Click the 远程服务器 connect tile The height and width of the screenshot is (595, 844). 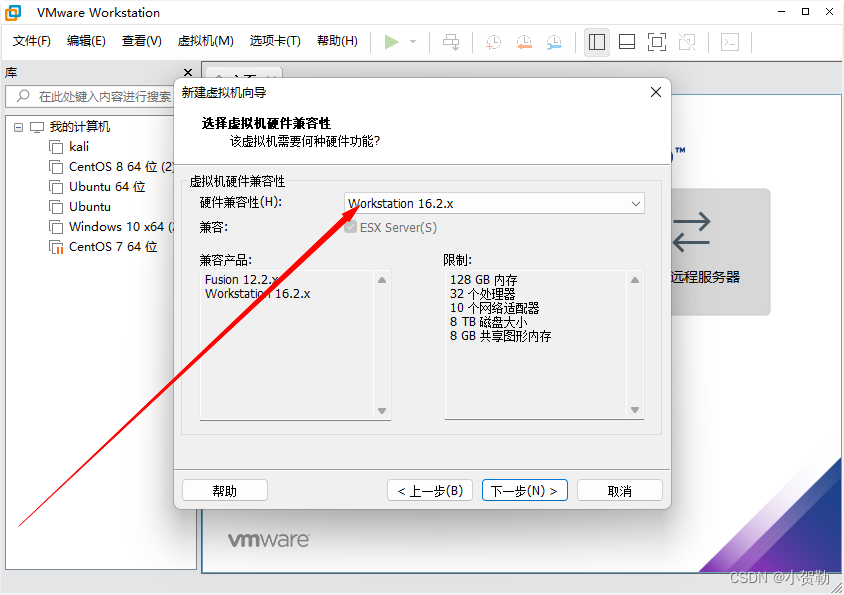720,251
